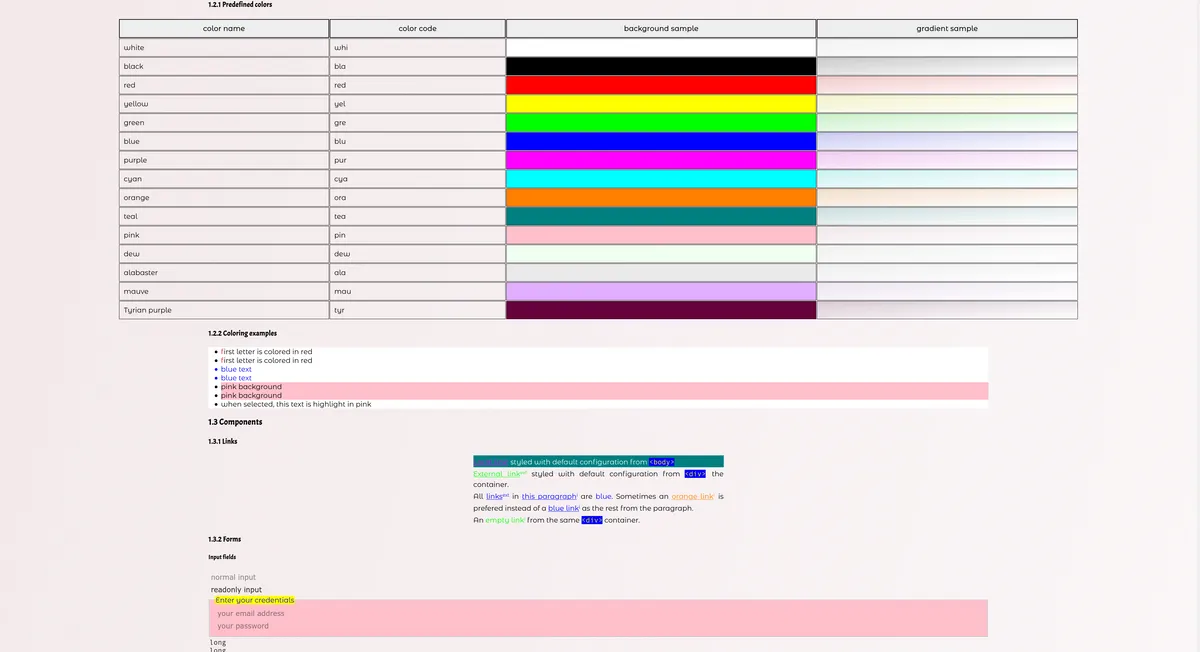This screenshot has width=1200, height=652.
Task: Select the green background sample
Action: [660, 122]
